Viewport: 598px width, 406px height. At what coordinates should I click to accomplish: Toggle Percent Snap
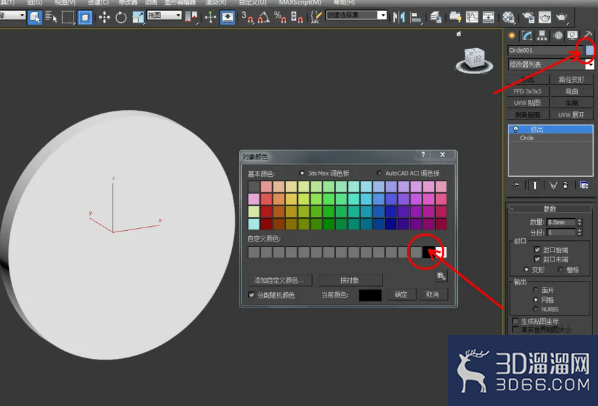tap(280, 17)
